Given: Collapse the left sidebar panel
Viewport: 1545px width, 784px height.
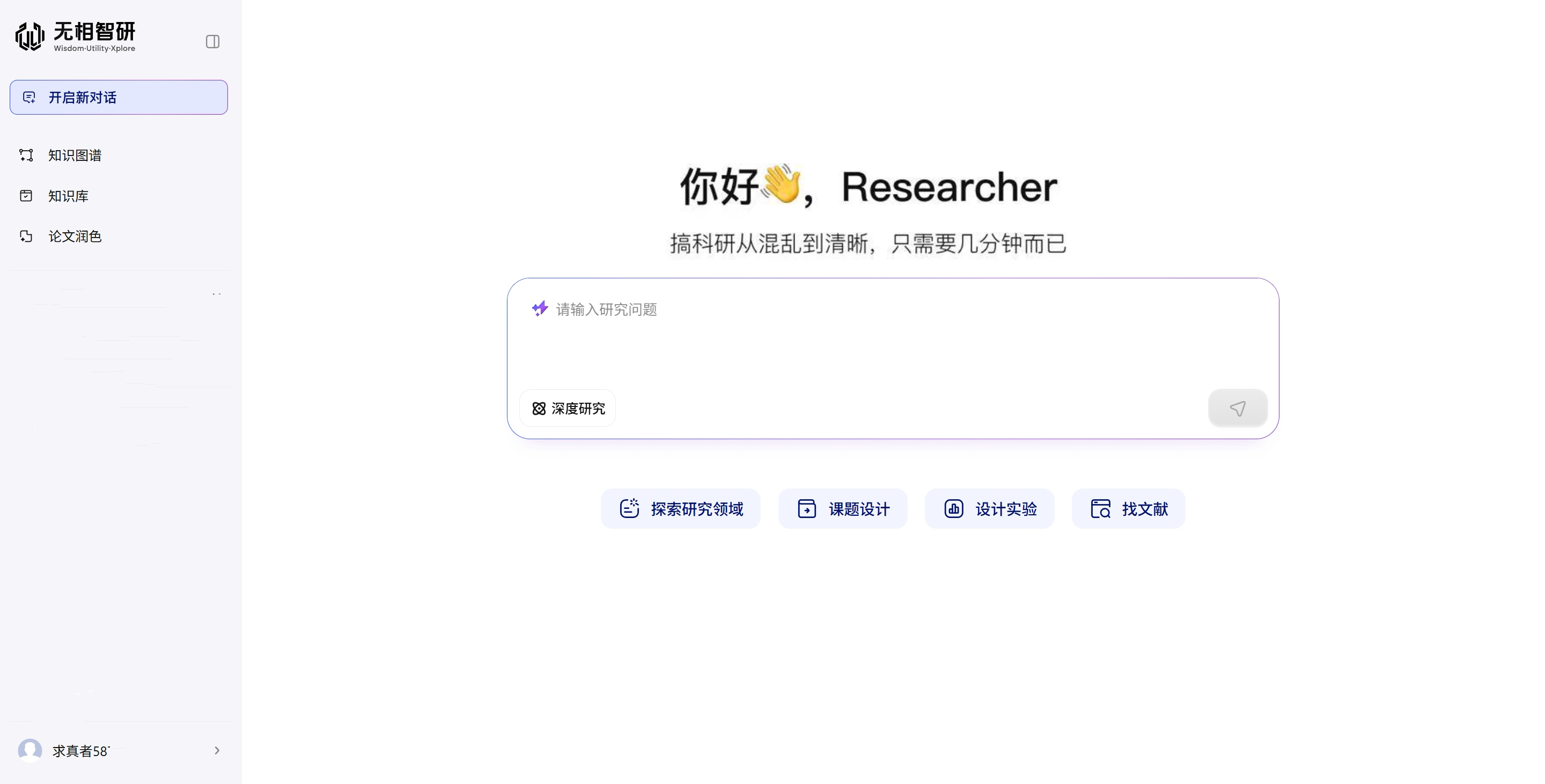Looking at the screenshot, I should pos(212,41).
